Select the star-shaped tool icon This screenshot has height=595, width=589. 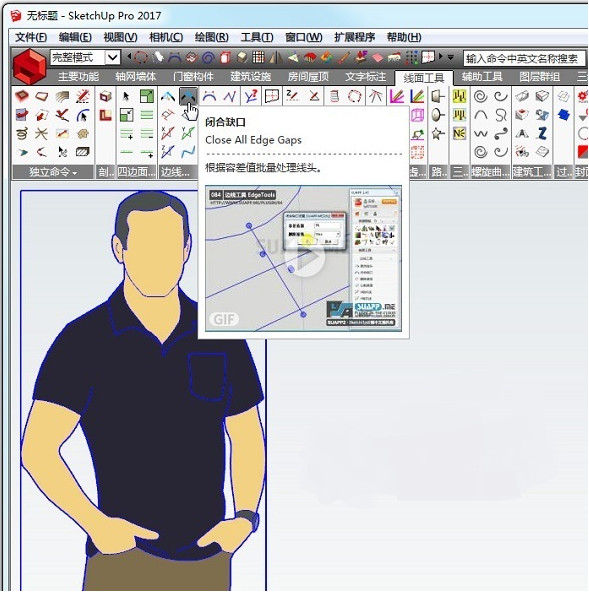coord(438,133)
